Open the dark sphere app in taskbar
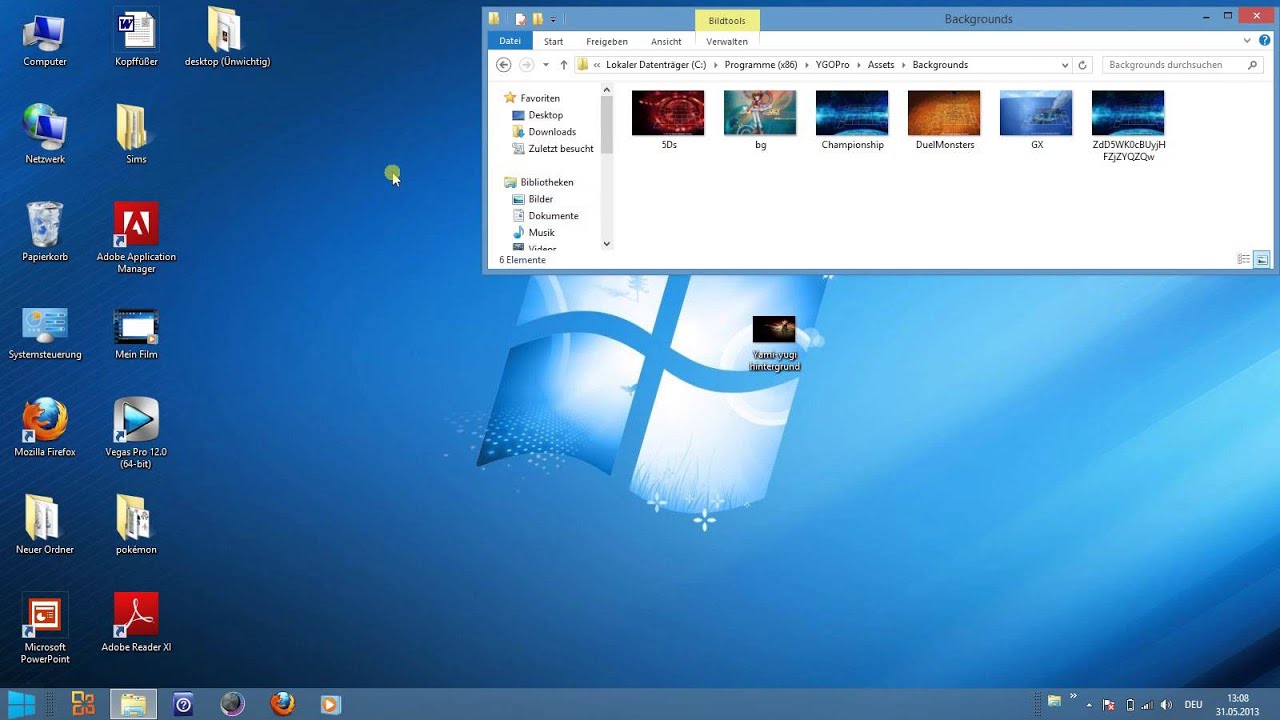 point(233,704)
